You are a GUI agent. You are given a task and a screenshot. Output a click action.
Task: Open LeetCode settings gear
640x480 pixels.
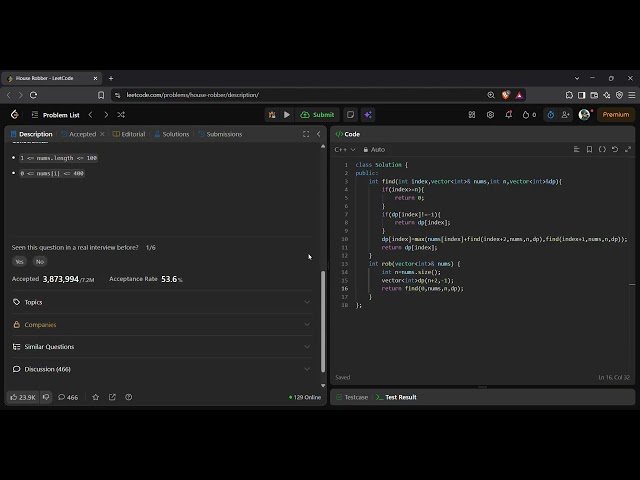[490, 115]
